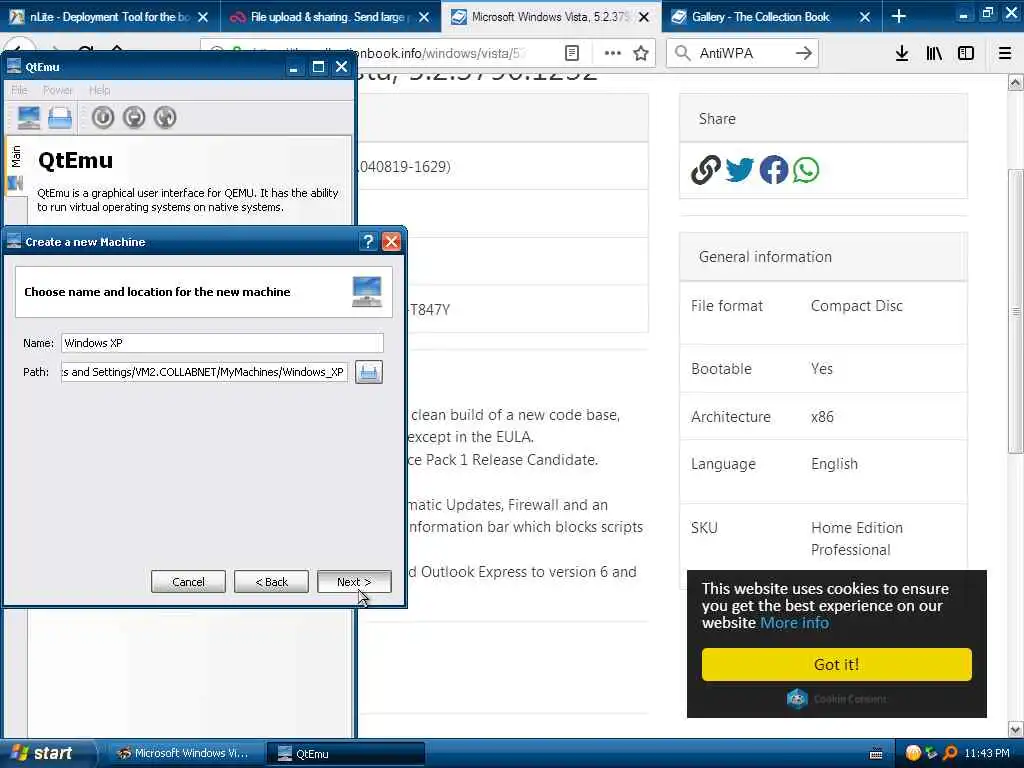
Task: Click the orange tray icon near clock
Action: (913, 754)
